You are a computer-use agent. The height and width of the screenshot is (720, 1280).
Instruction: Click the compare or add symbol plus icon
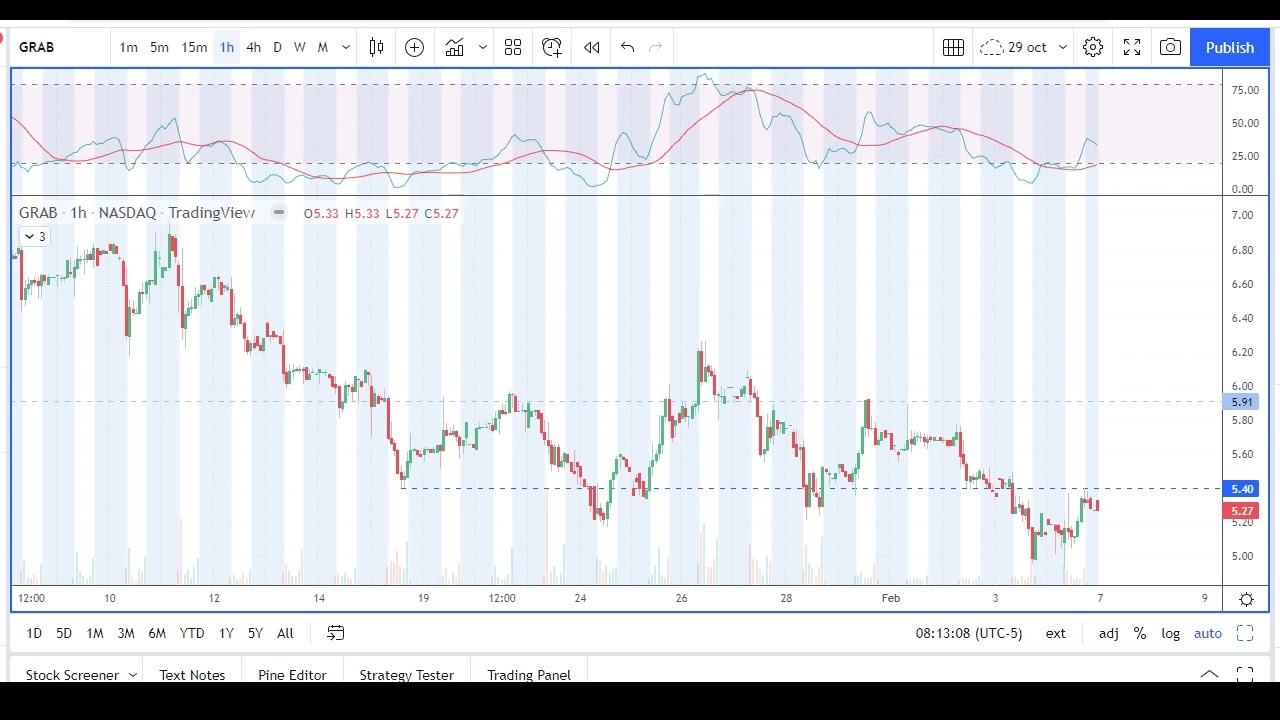click(414, 47)
